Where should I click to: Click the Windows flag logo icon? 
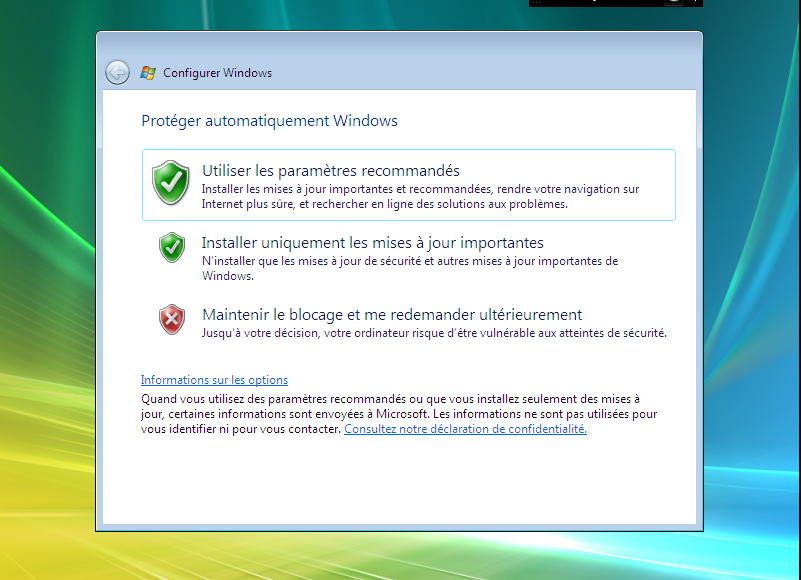[148, 73]
